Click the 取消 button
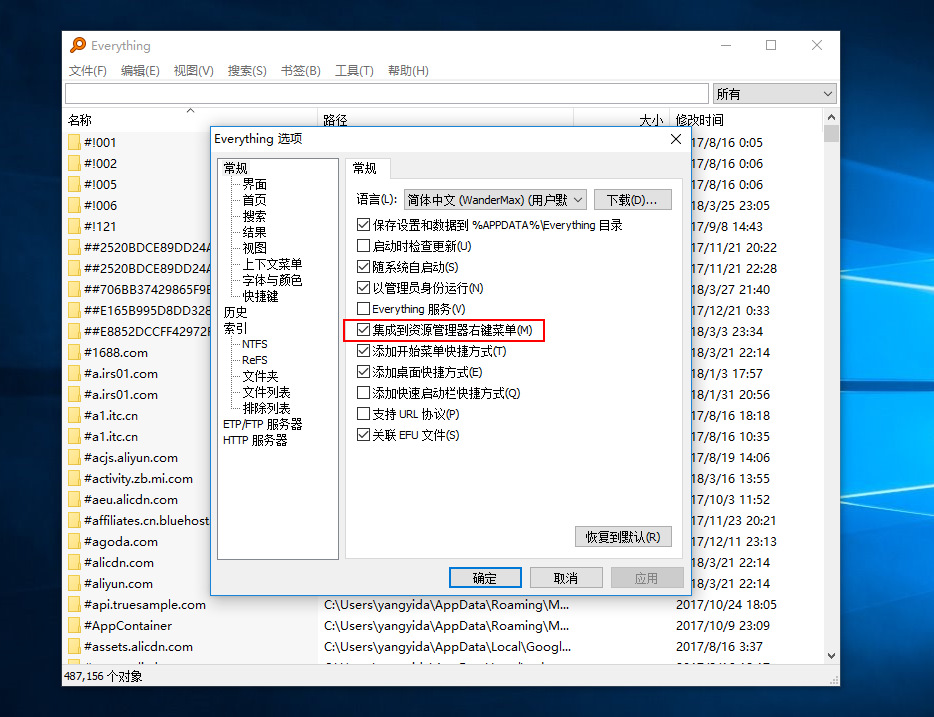This screenshot has height=717, width=934. coord(566,578)
